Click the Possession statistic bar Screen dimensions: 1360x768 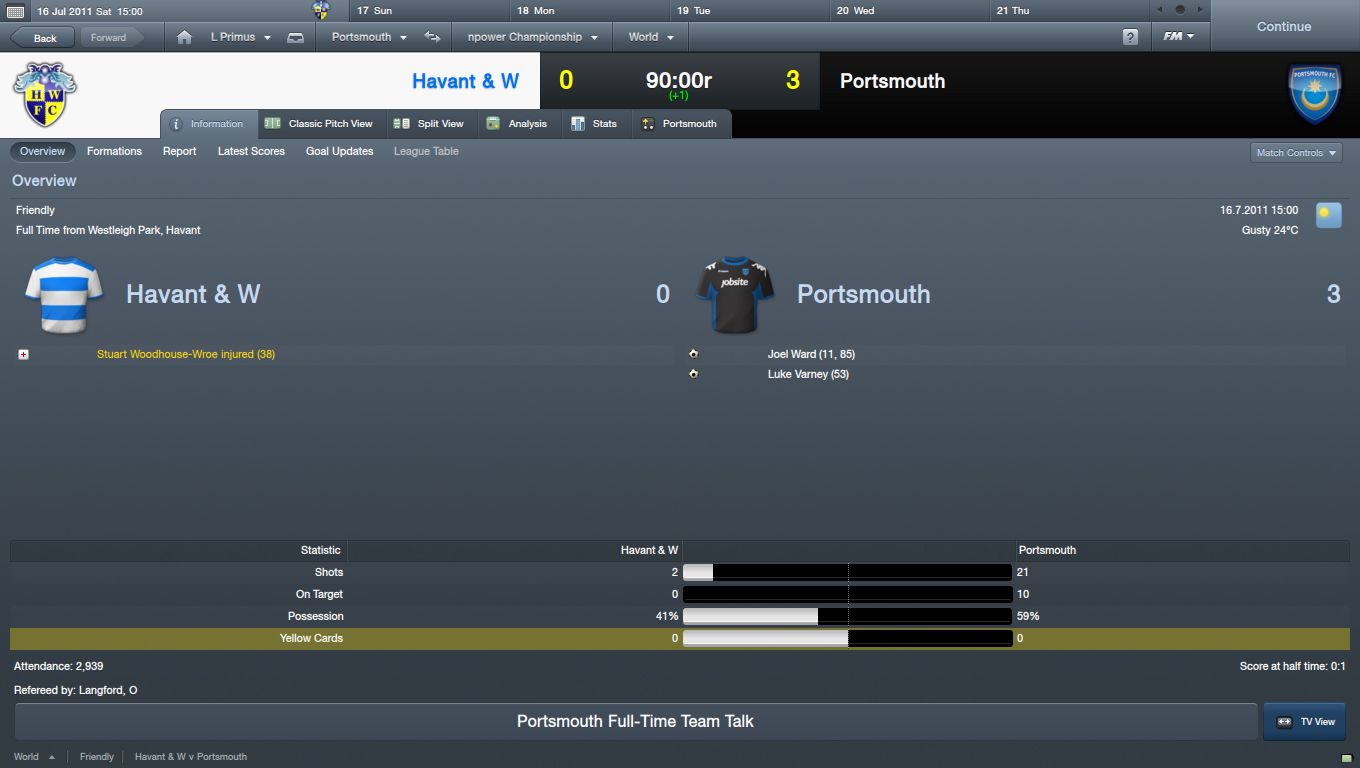[x=847, y=616]
